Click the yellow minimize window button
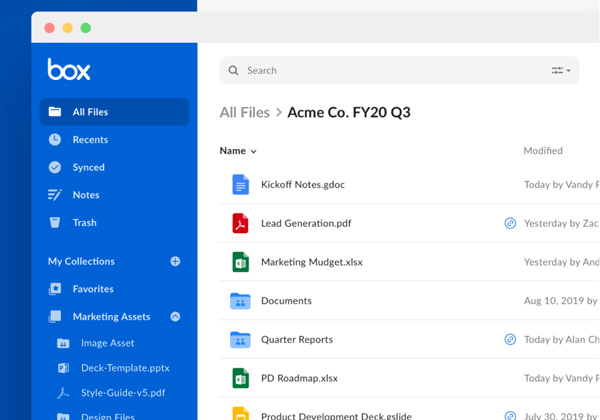The height and width of the screenshot is (420, 600). point(68,28)
